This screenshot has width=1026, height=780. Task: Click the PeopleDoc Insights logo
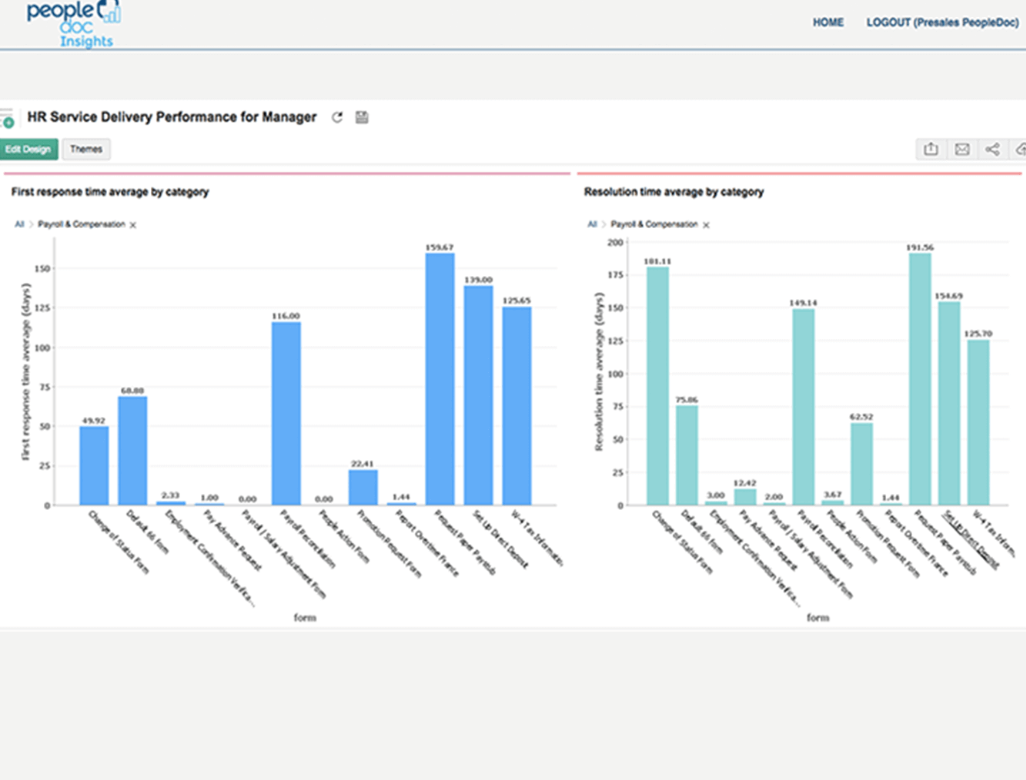click(x=73, y=24)
